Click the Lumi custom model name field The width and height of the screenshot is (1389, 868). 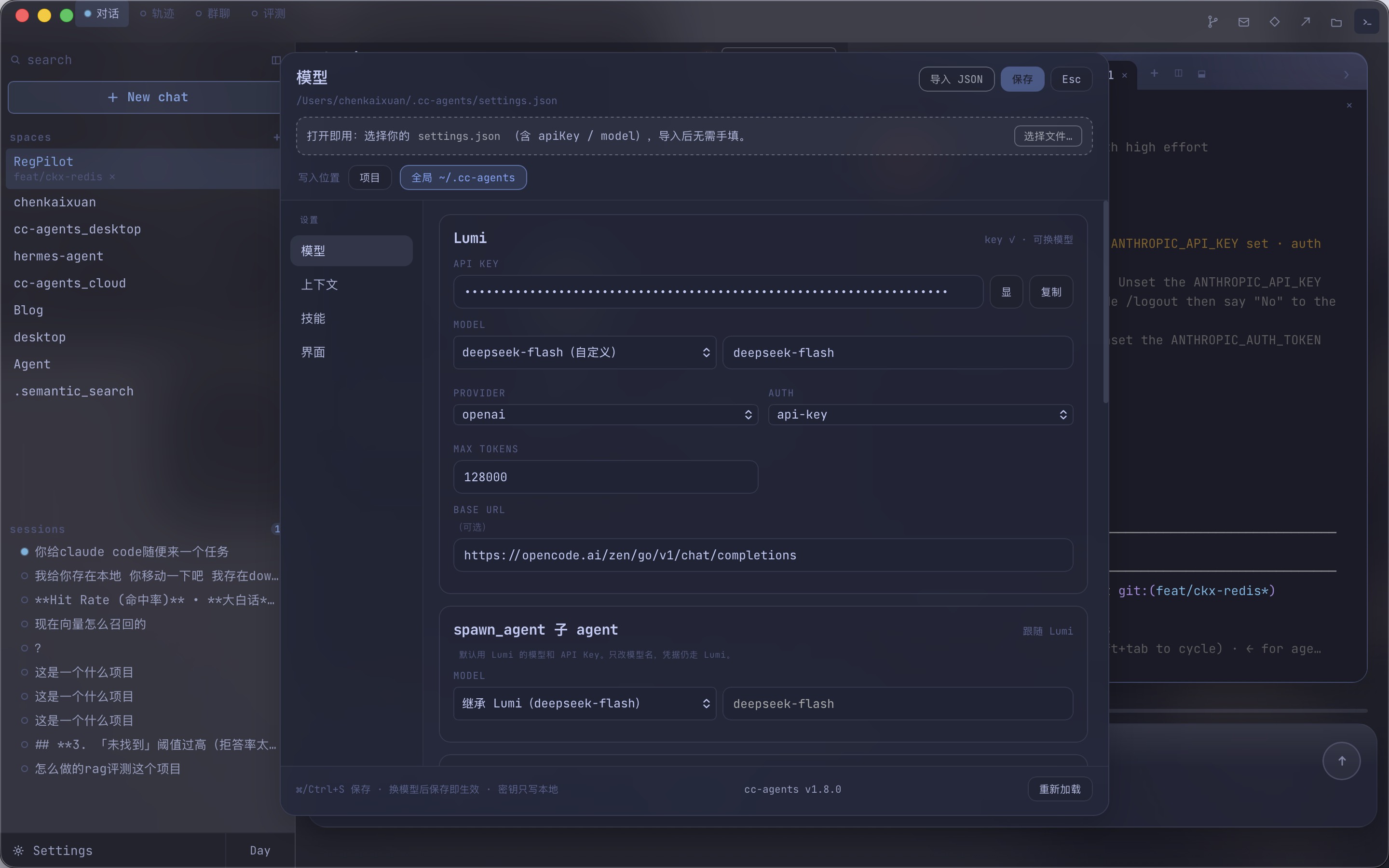(898, 353)
